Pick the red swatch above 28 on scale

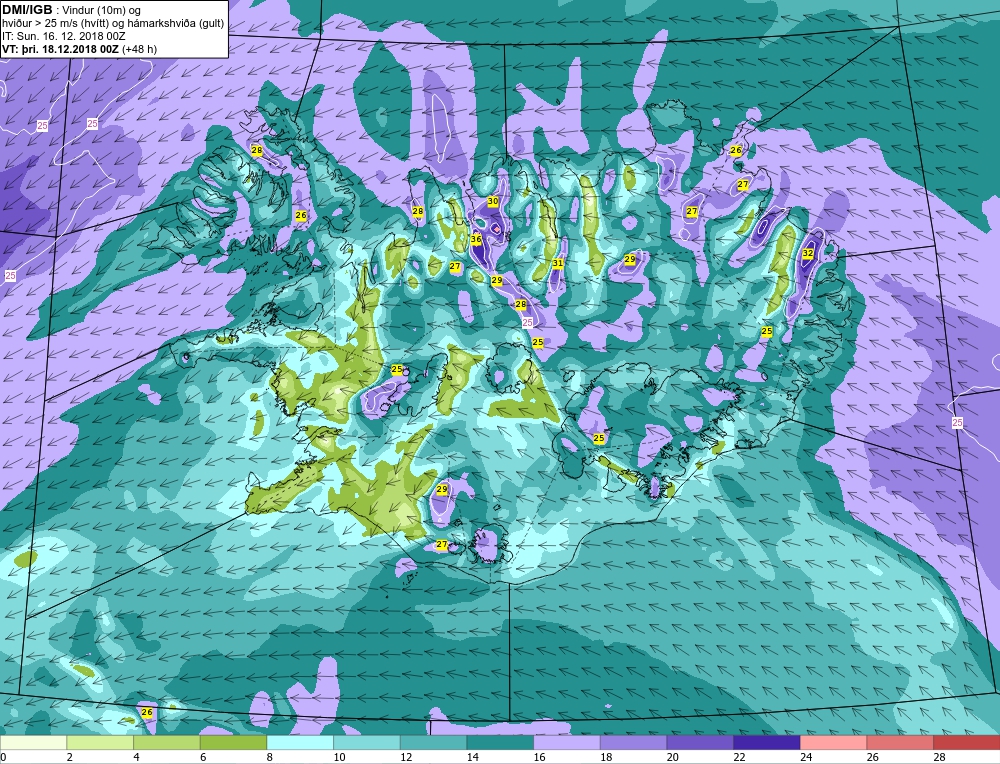click(966, 742)
